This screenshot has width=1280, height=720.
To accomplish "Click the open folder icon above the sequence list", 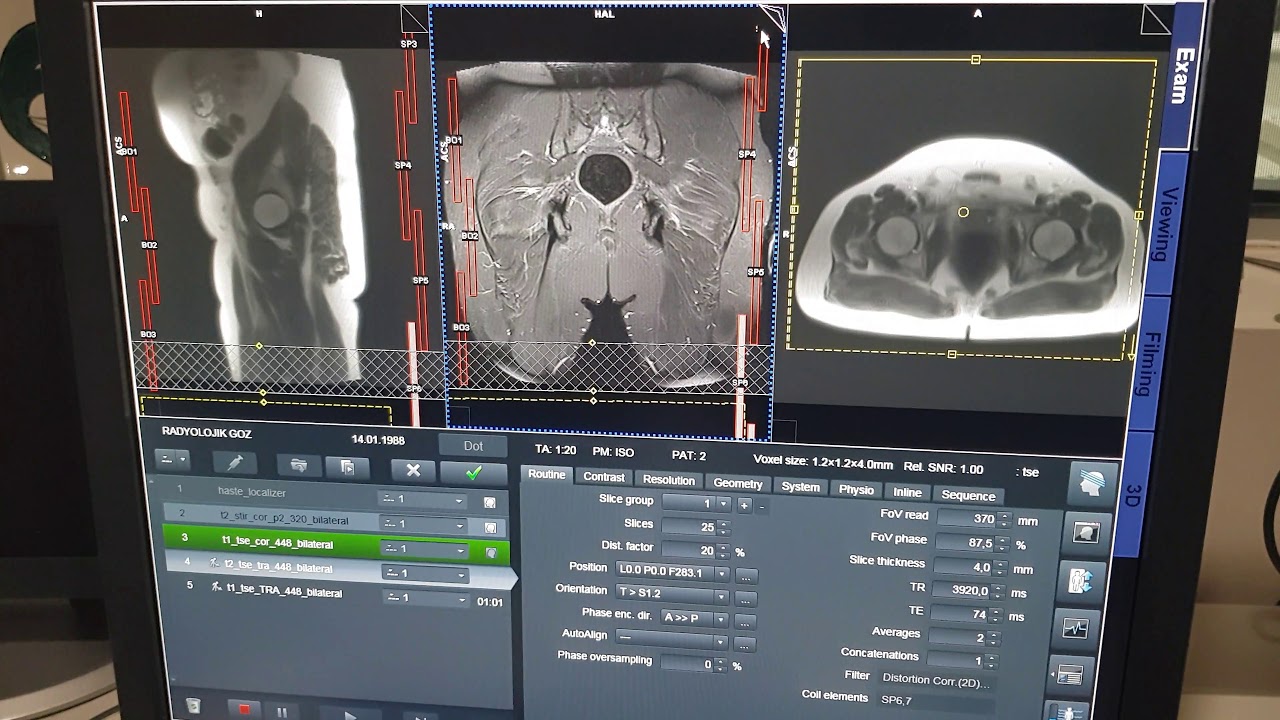I will point(299,466).
